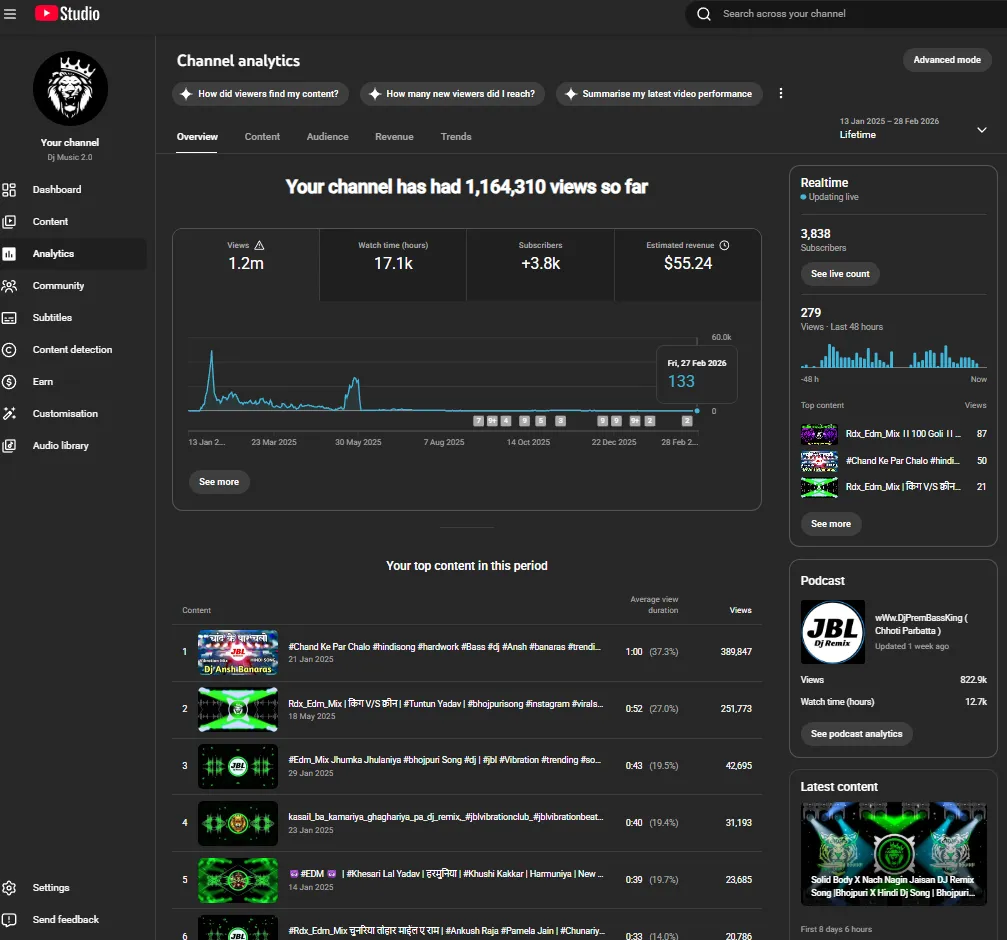Open thumbnail of Rdx_Edm_Mix Tuntun Yadav video
1007x940 pixels.
pyautogui.click(x=238, y=709)
